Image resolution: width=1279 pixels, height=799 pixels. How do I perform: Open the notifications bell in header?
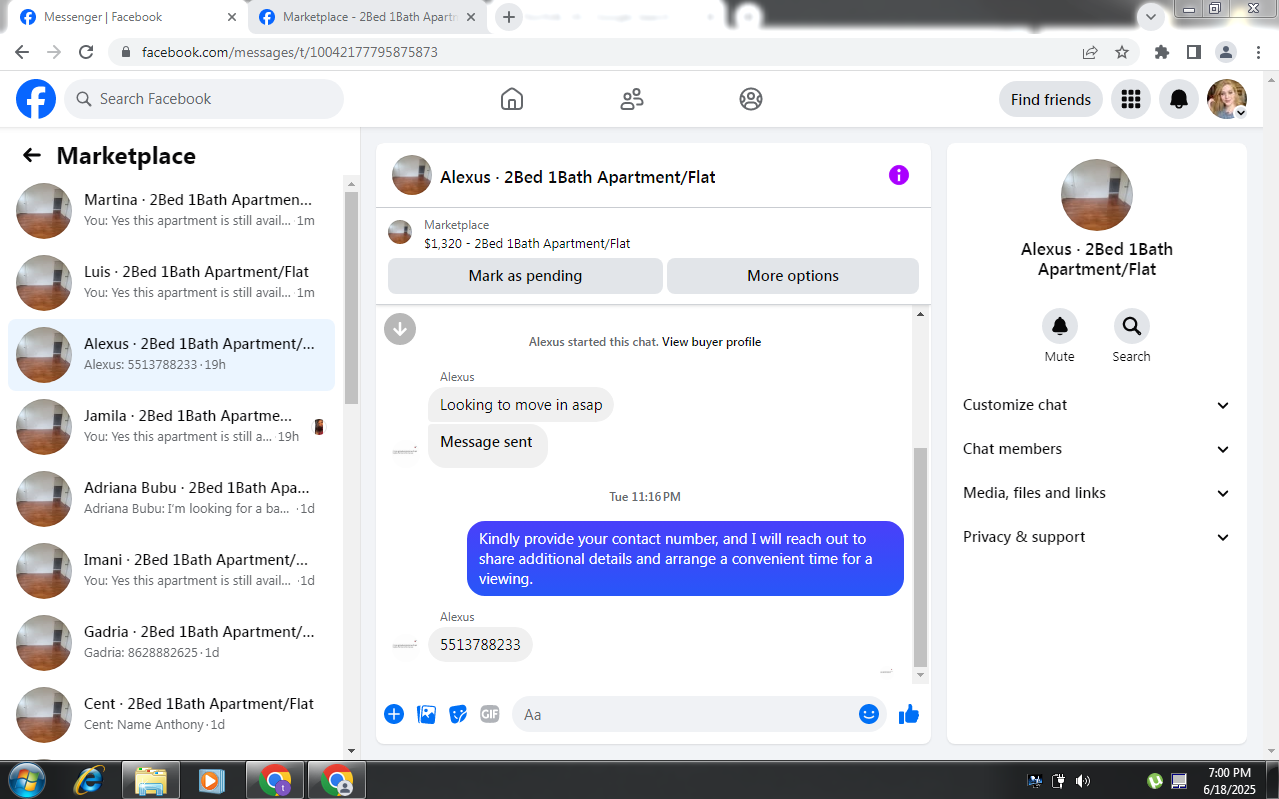1179,99
